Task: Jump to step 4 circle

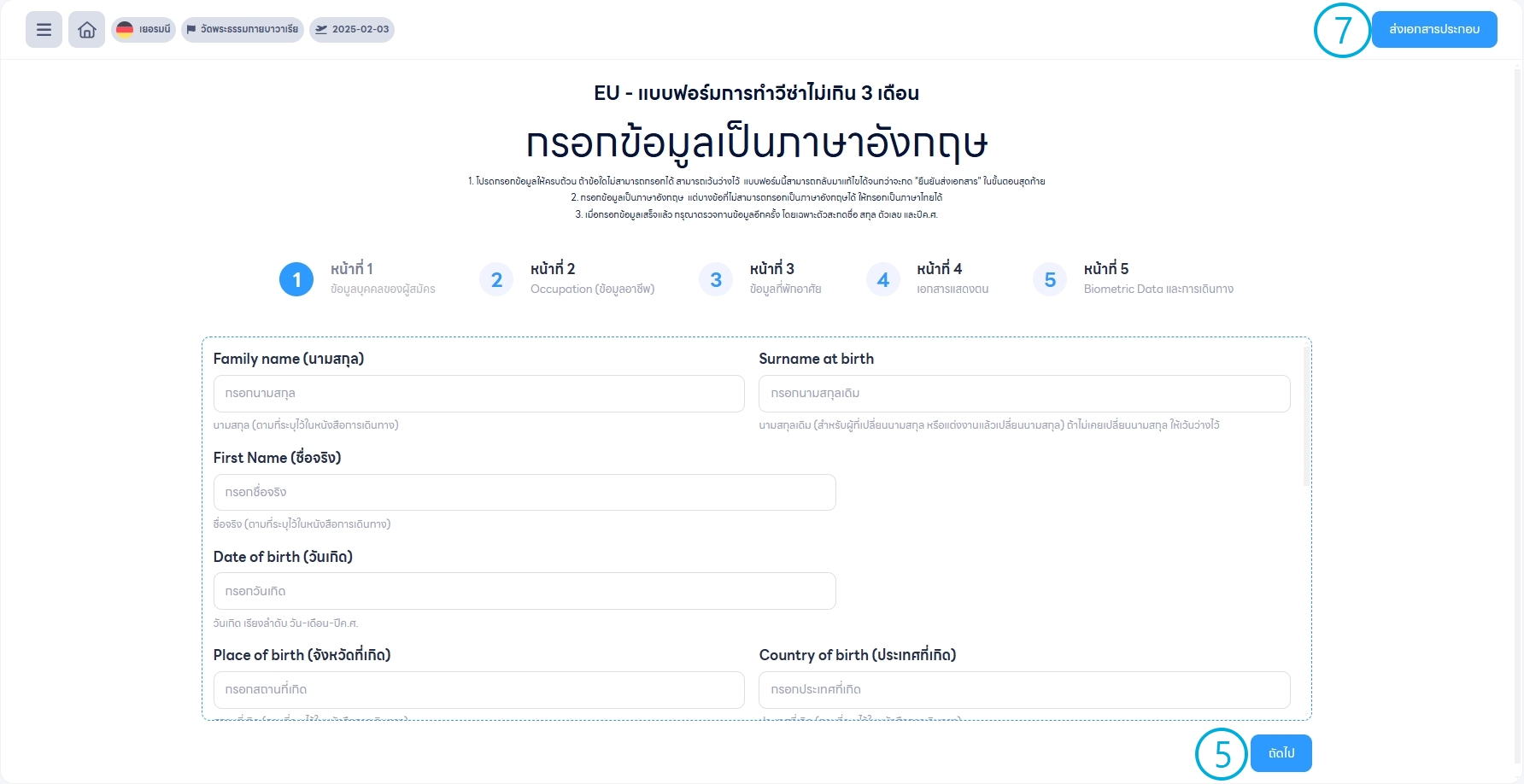Action: point(883,279)
